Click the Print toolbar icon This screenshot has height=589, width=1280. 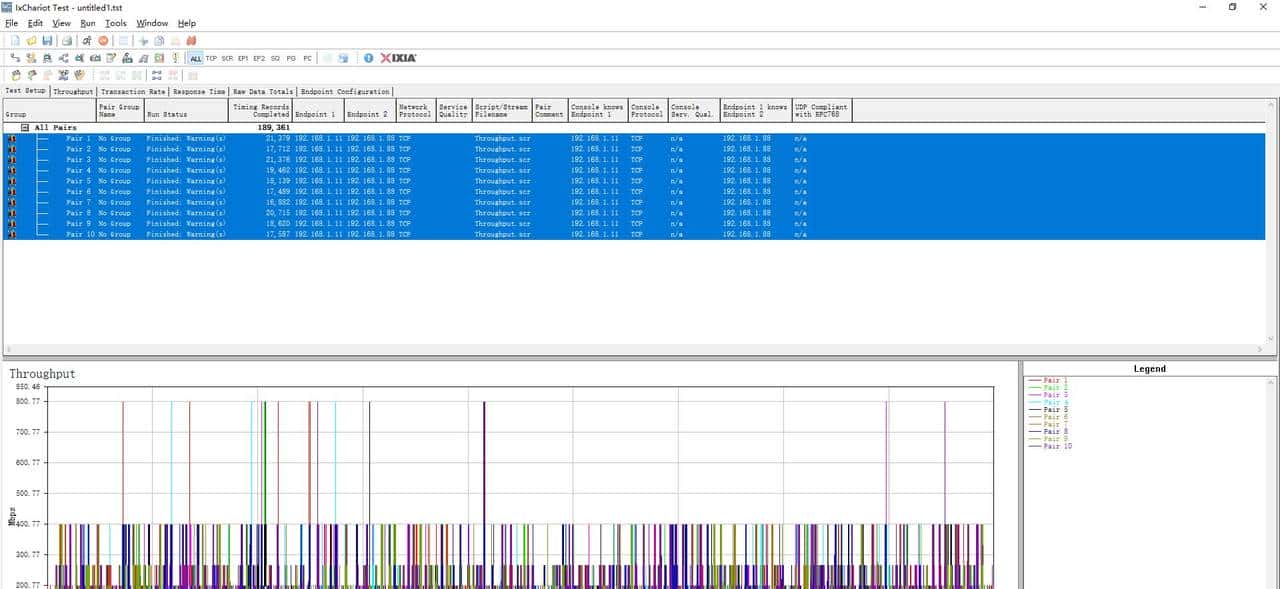66,41
